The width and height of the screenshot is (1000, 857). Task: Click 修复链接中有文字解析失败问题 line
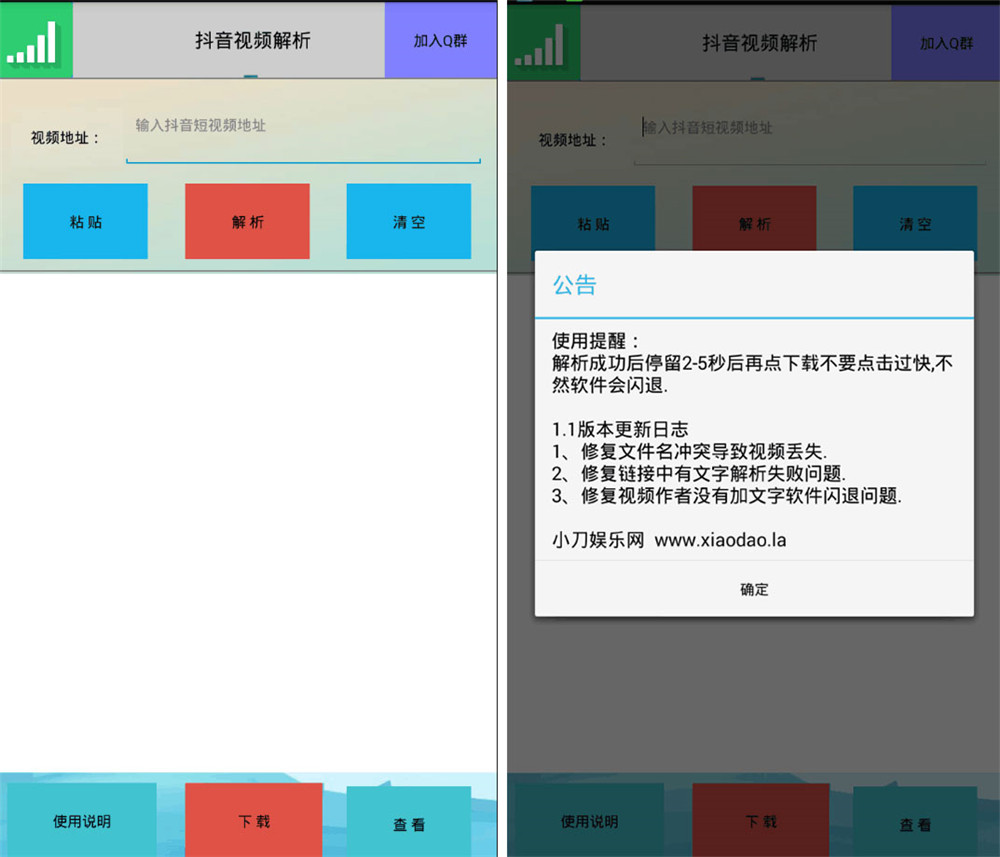(x=699, y=473)
